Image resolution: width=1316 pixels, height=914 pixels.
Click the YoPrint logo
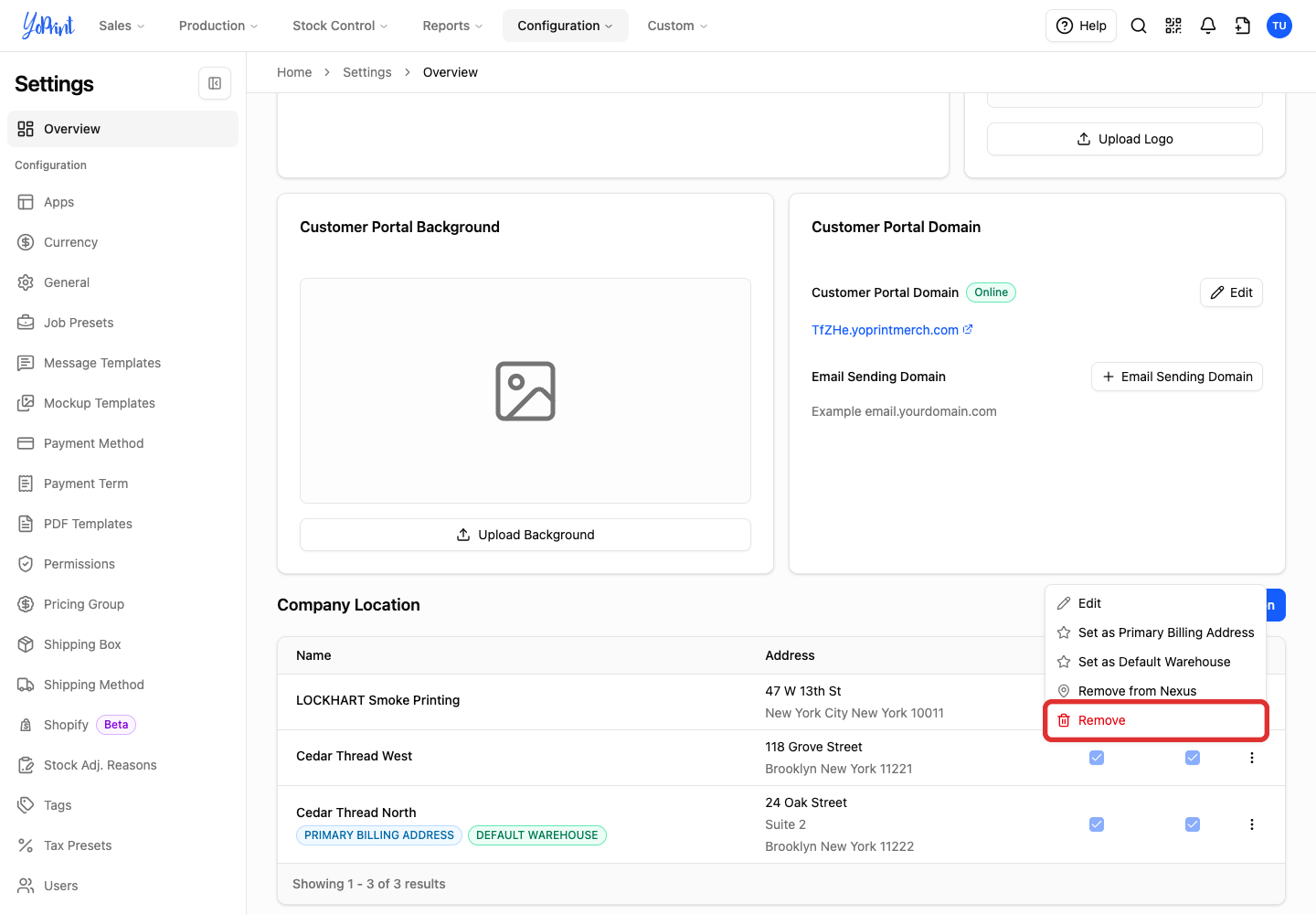point(48,26)
